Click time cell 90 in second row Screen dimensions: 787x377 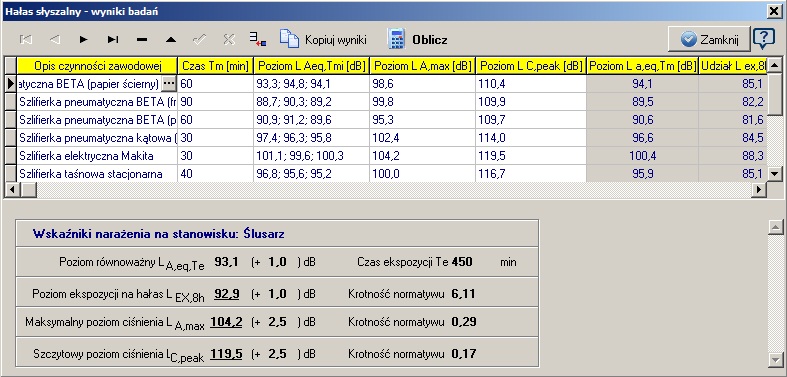[x=215, y=102]
